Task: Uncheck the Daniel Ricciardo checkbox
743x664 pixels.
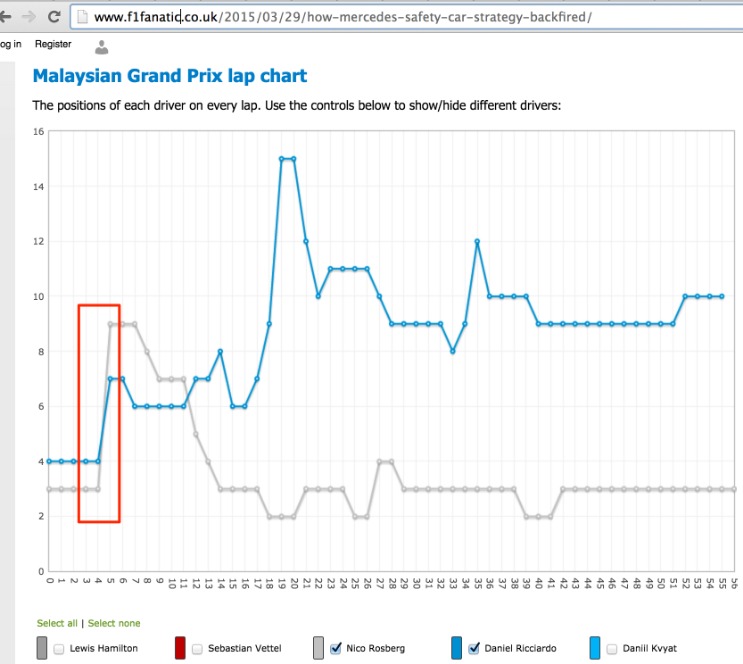Action: click(474, 648)
